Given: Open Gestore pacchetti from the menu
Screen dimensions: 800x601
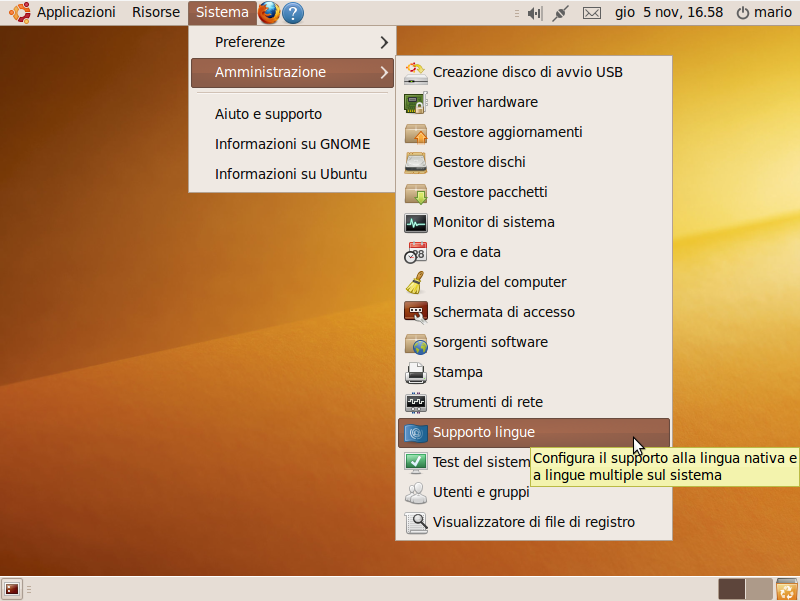Looking at the screenshot, I should 489,192.
